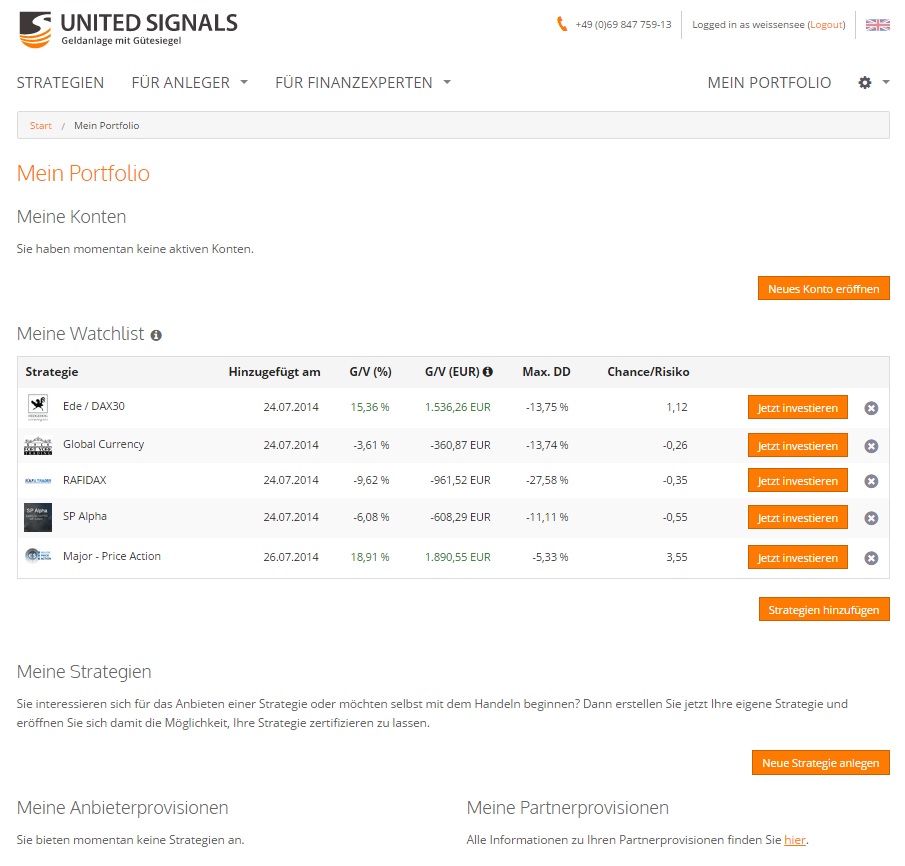This screenshot has height=866, width=905.
Task: Click the info icon in G/V (EUR) header
Action: click(488, 372)
